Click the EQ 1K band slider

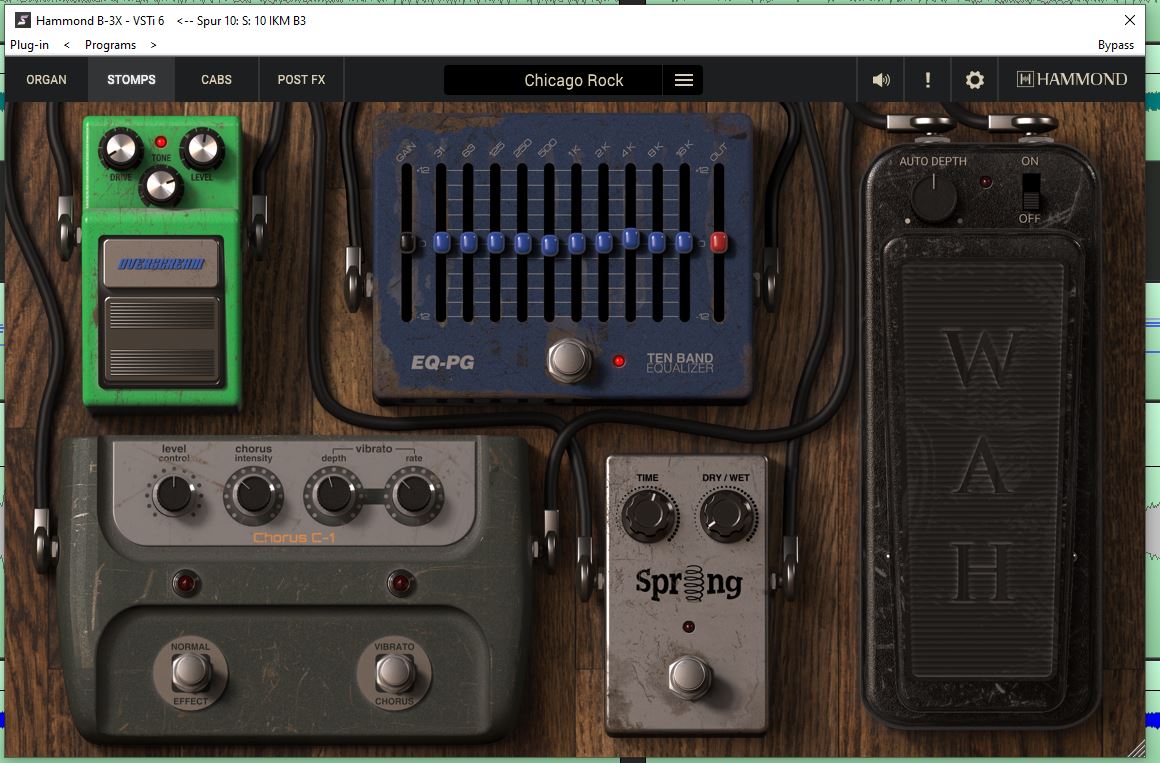(576, 243)
